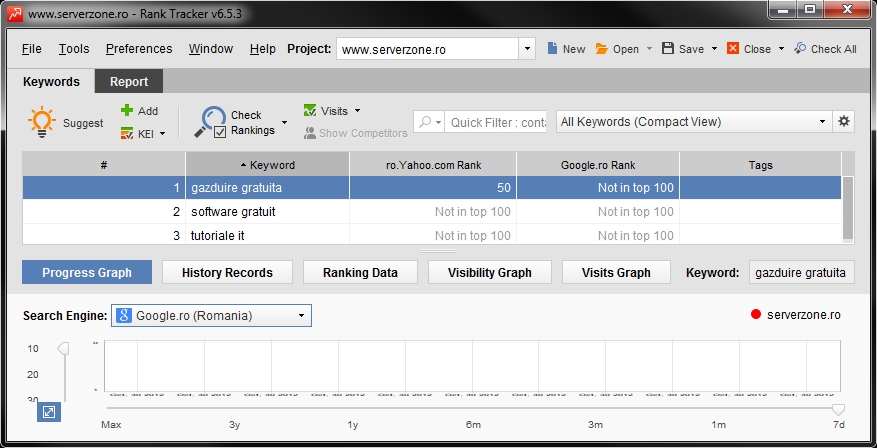This screenshot has width=877, height=448.
Task: Click the Save floppy disk icon
Action: pos(668,49)
